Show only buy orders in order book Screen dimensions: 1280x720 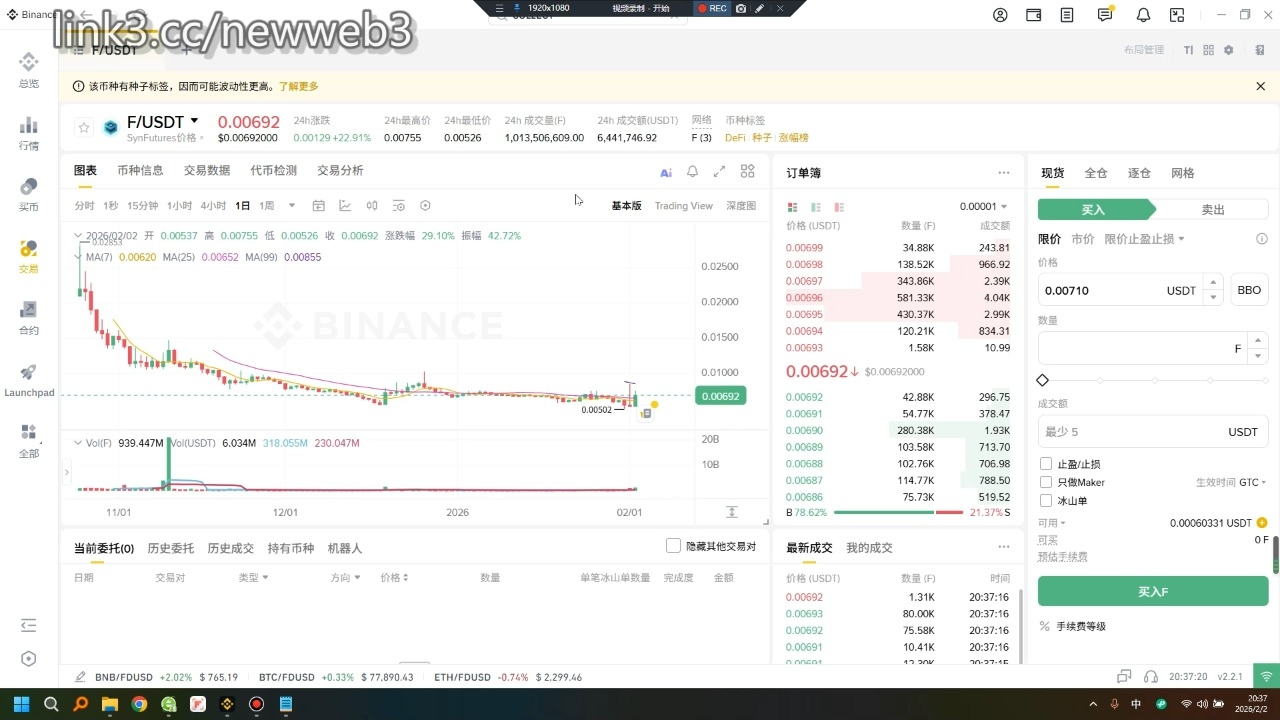[x=816, y=207]
